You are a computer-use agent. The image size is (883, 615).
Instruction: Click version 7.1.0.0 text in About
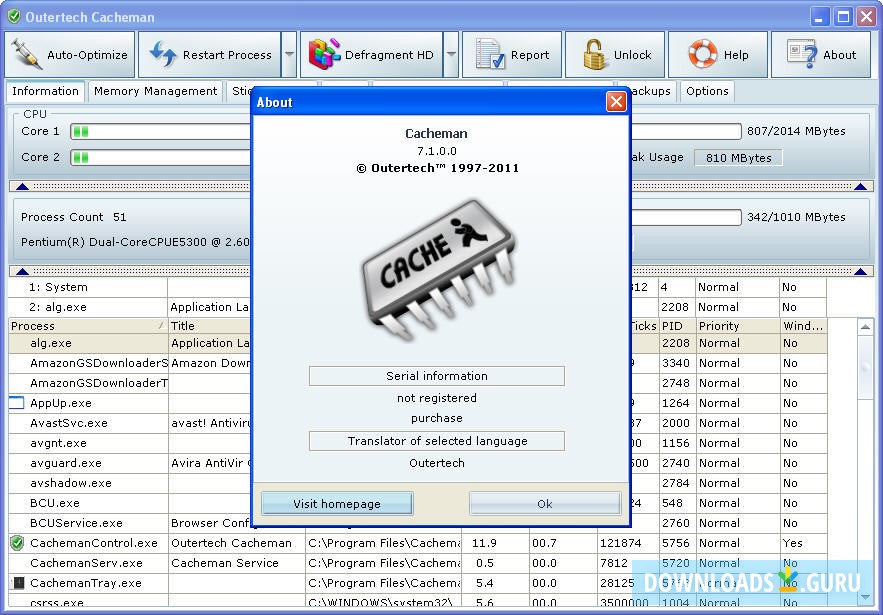(x=436, y=151)
